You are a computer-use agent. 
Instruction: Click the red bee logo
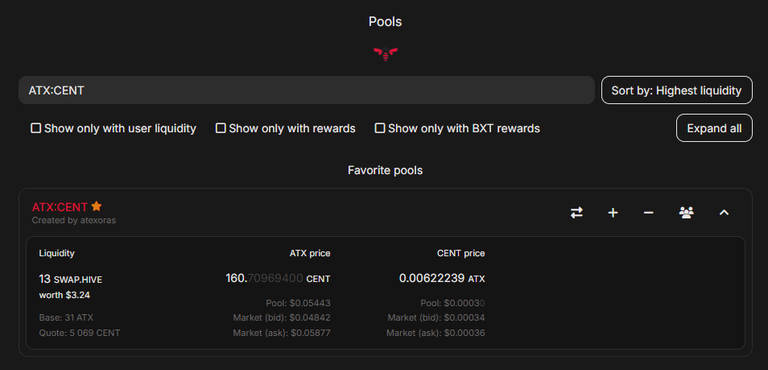(385, 52)
